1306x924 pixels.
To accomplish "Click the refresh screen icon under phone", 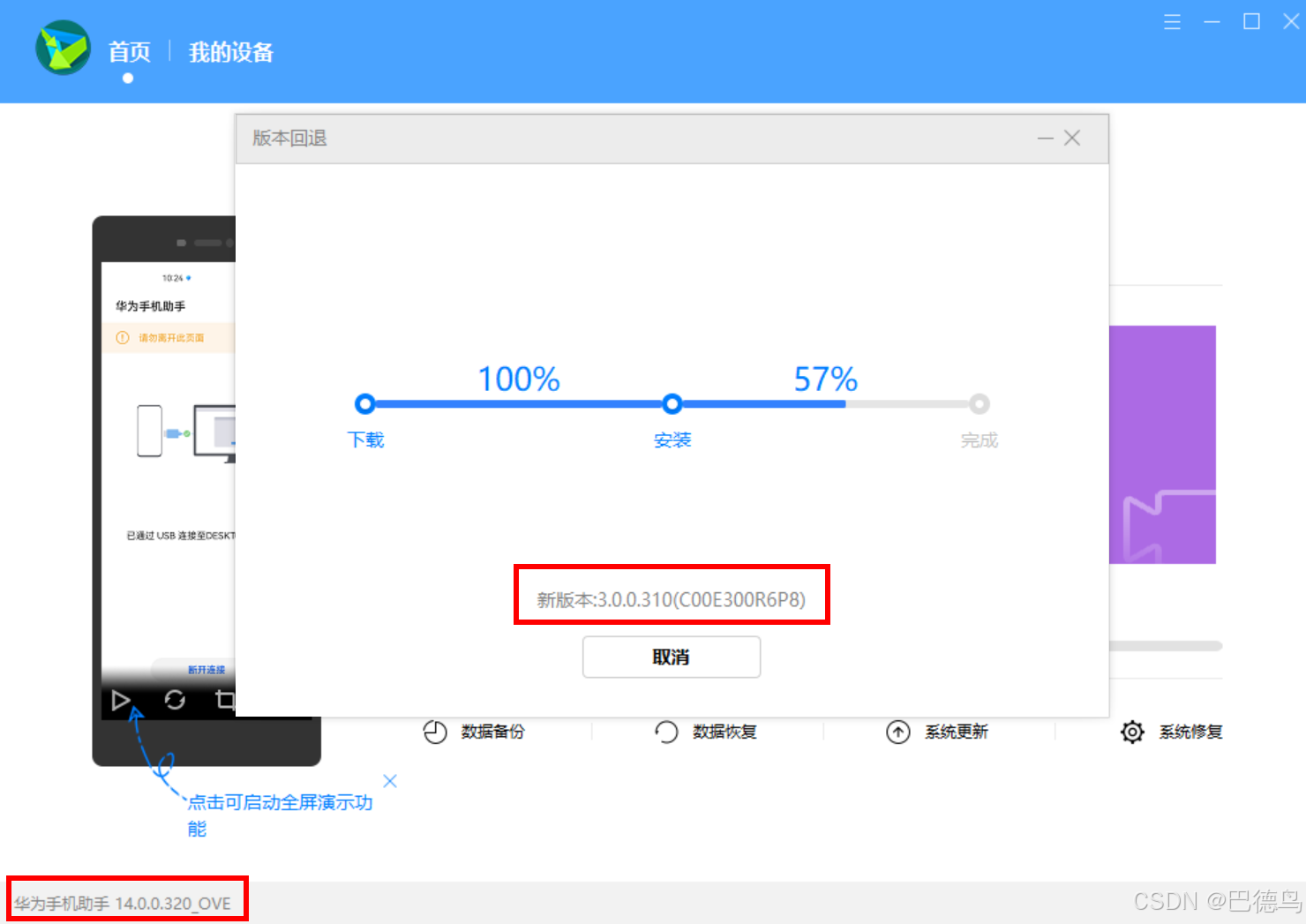I will [x=175, y=700].
